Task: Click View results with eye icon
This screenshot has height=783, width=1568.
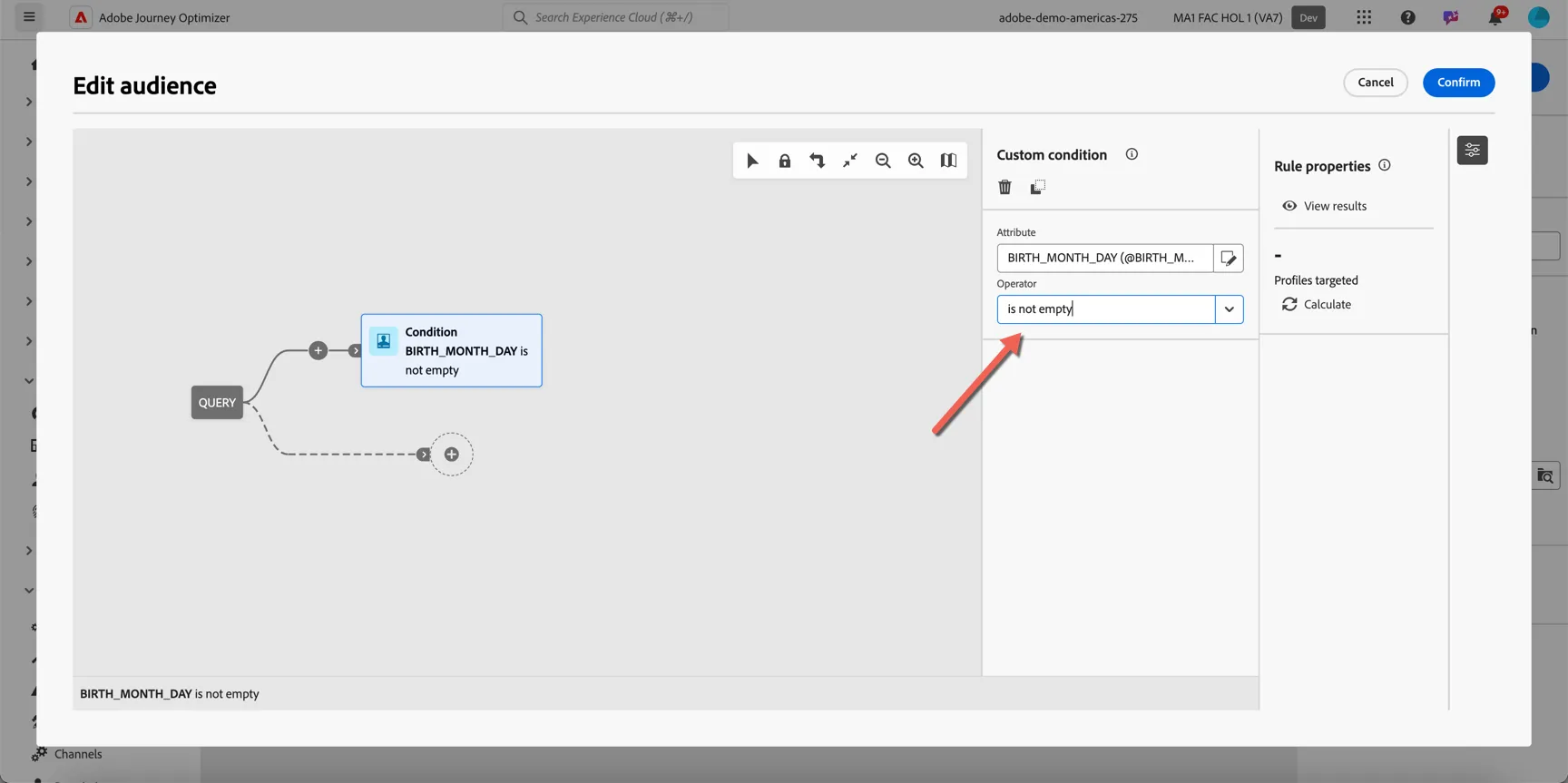Action: [1324, 206]
